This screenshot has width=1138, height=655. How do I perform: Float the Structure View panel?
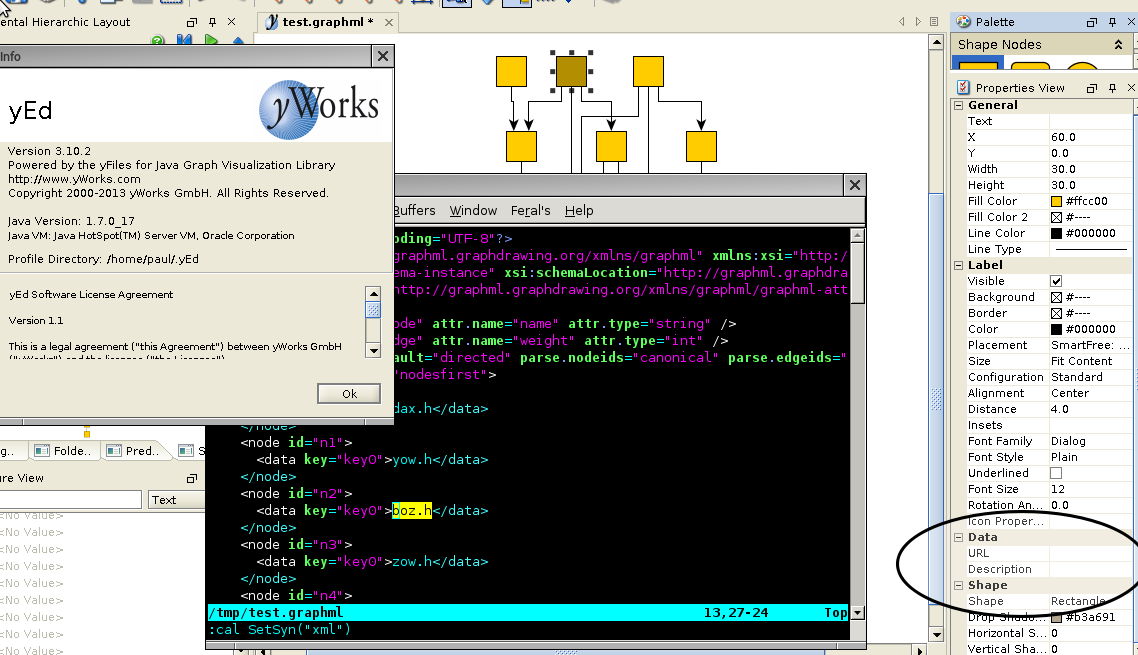point(192,478)
